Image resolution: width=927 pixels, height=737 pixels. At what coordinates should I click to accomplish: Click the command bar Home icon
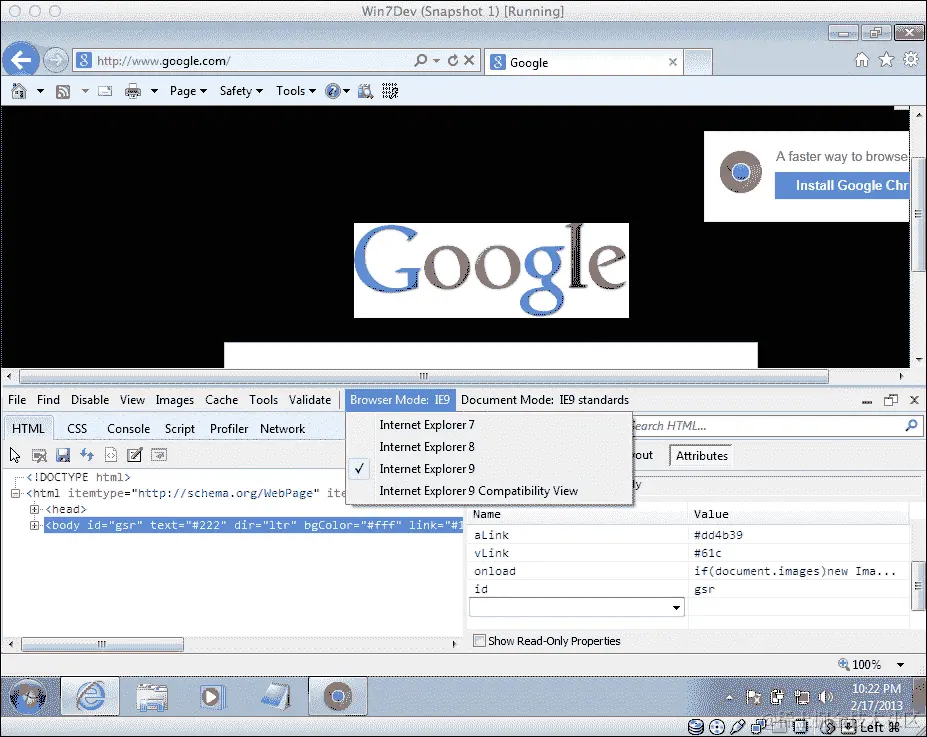click(x=19, y=91)
